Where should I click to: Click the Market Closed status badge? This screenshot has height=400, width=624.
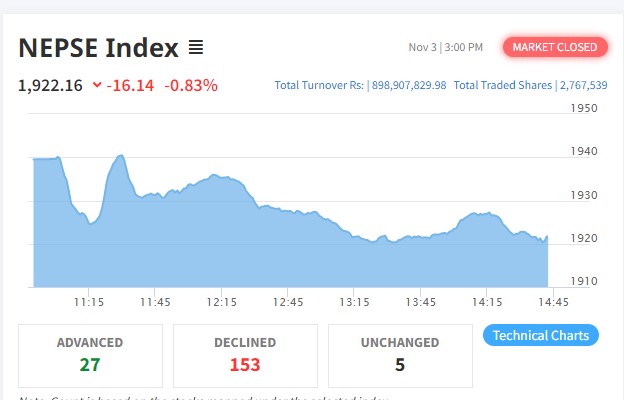[555, 47]
